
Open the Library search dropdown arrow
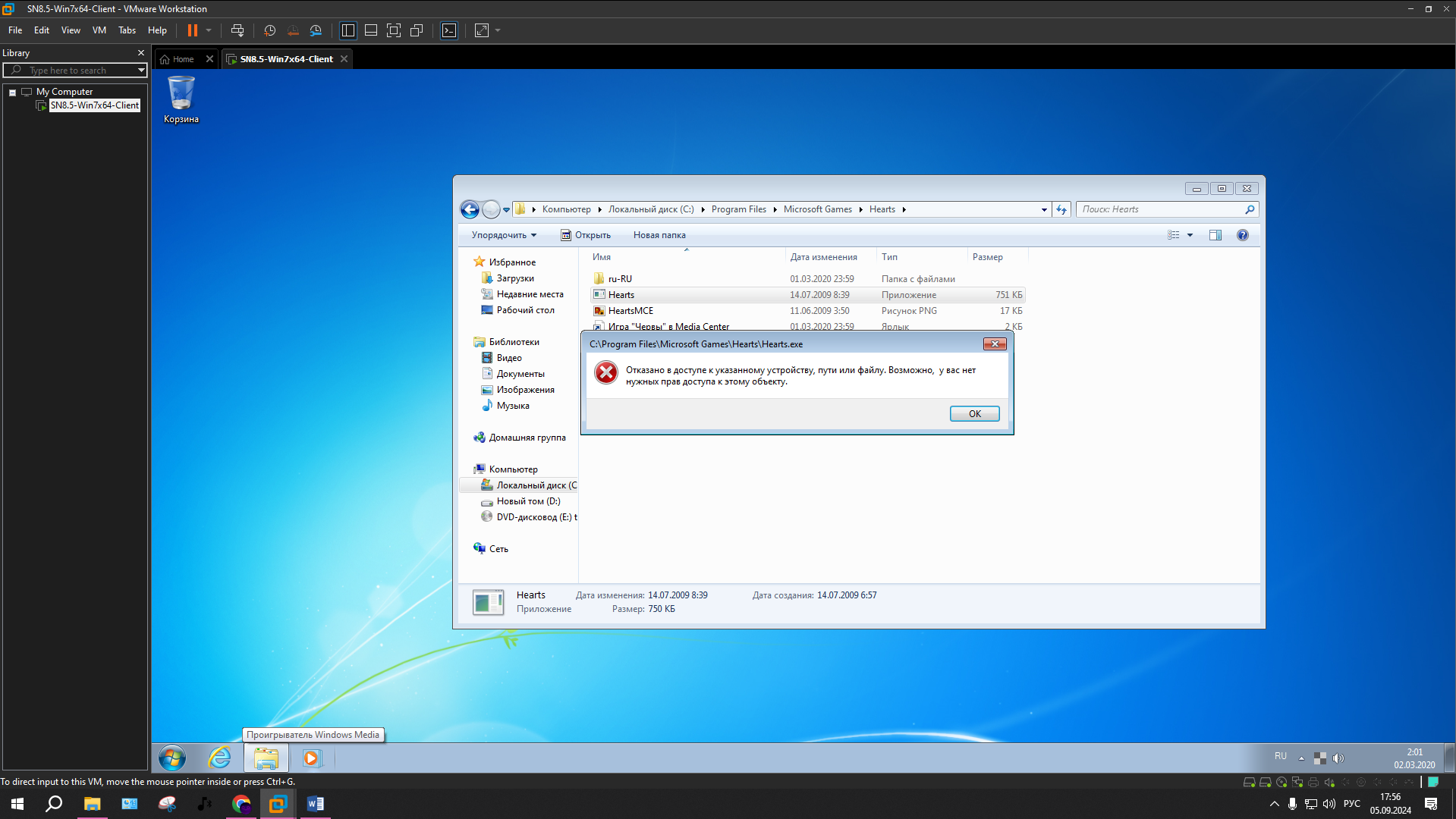coord(141,71)
